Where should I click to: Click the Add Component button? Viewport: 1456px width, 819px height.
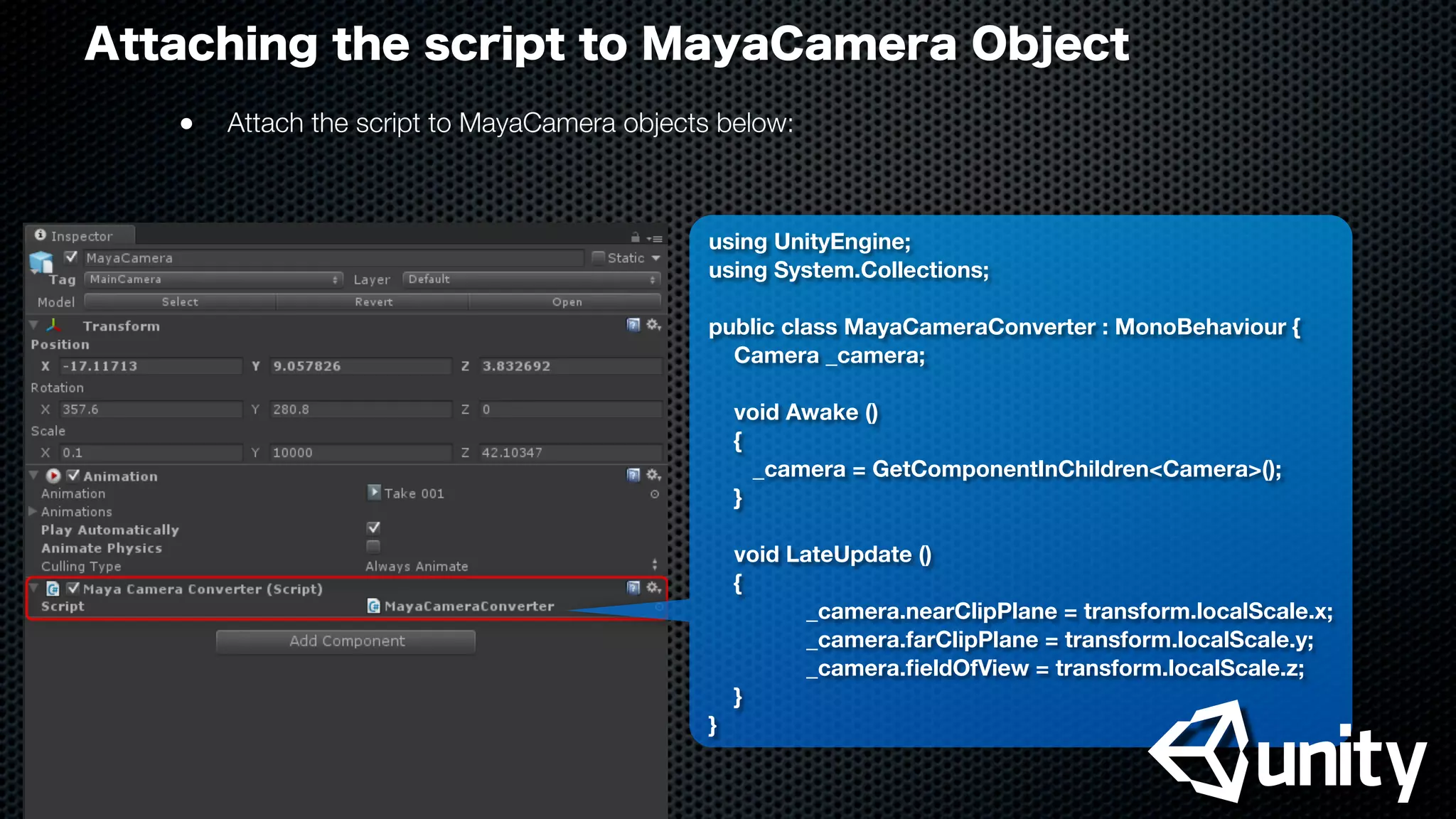click(346, 641)
